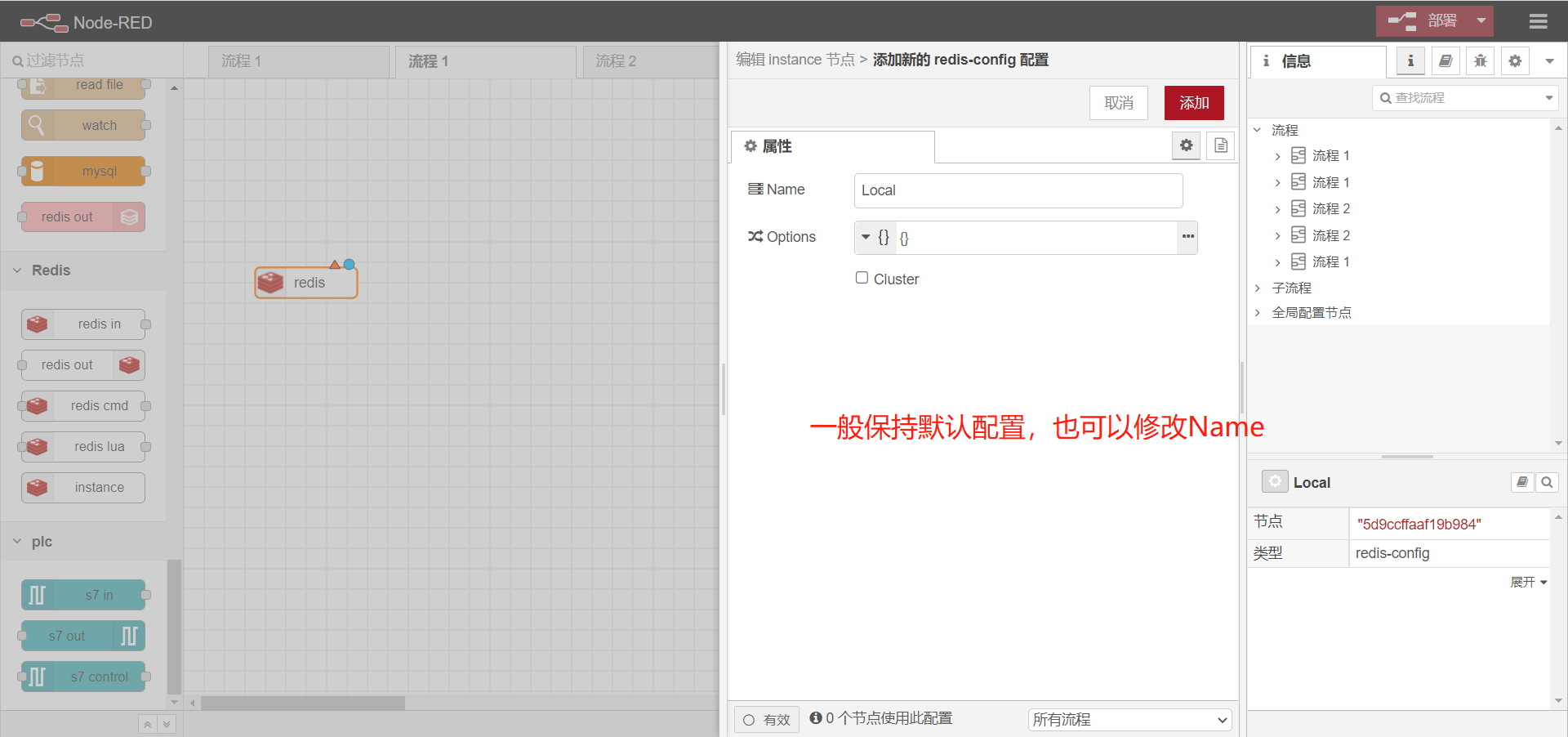Open the help sidebar book icon
This screenshot has width=1568, height=737.
click(1445, 60)
